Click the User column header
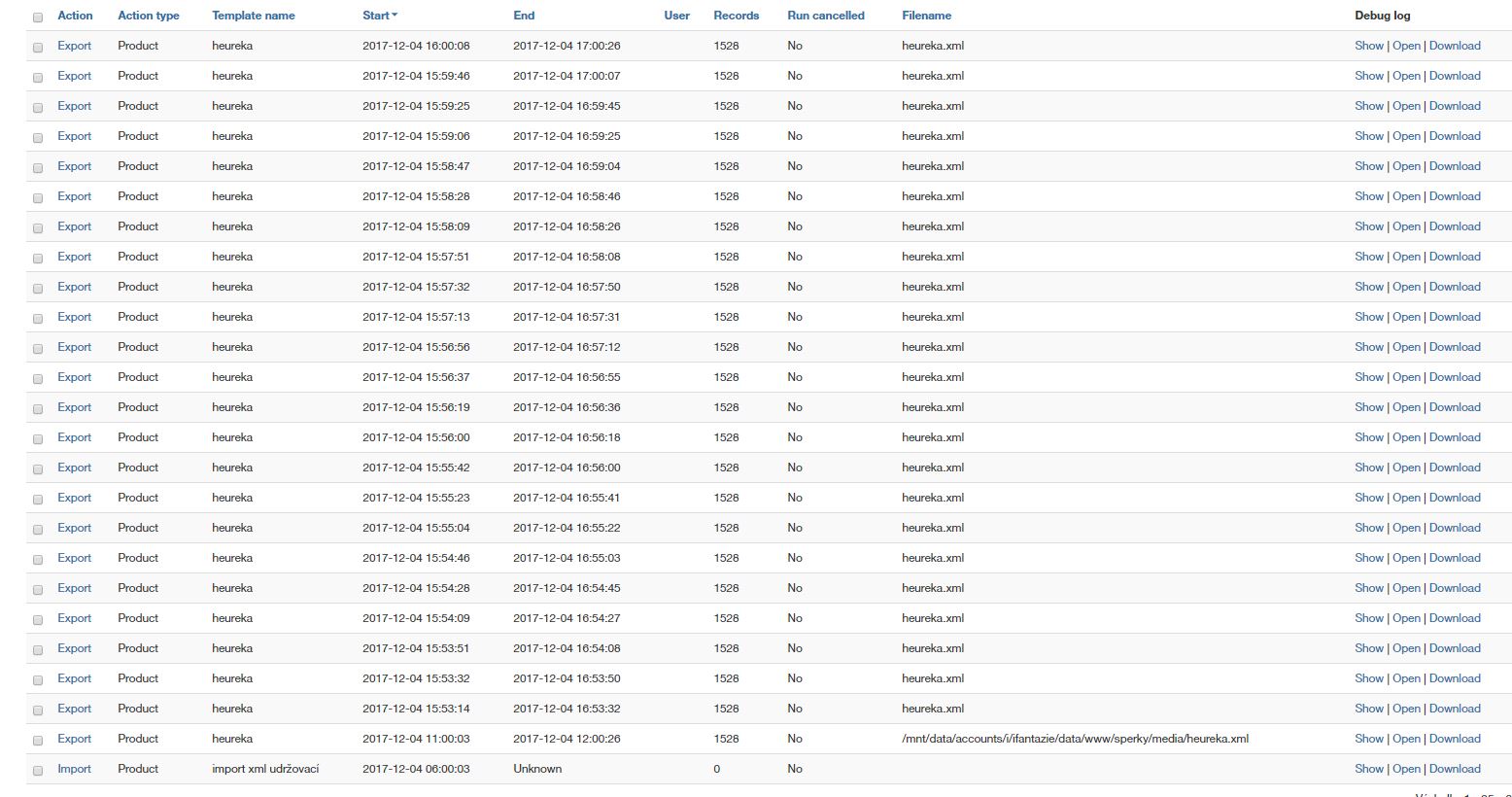The height and width of the screenshot is (797, 1512). [x=676, y=16]
